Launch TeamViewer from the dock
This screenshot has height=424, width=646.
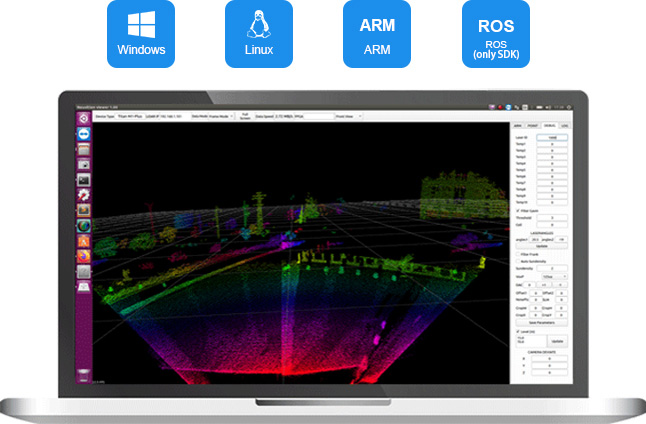coord(84,134)
